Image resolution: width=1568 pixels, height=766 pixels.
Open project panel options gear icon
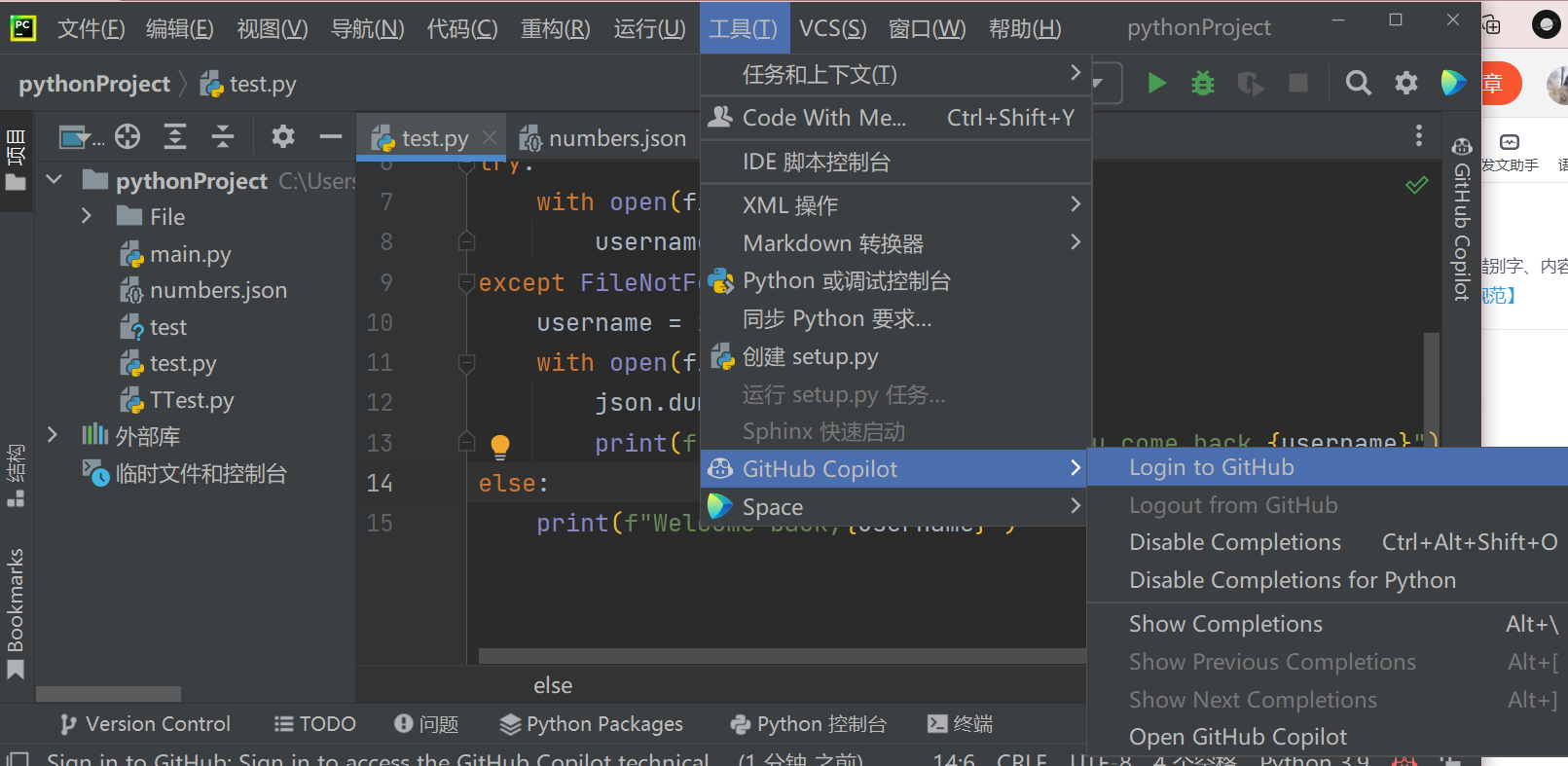pyautogui.click(x=282, y=136)
